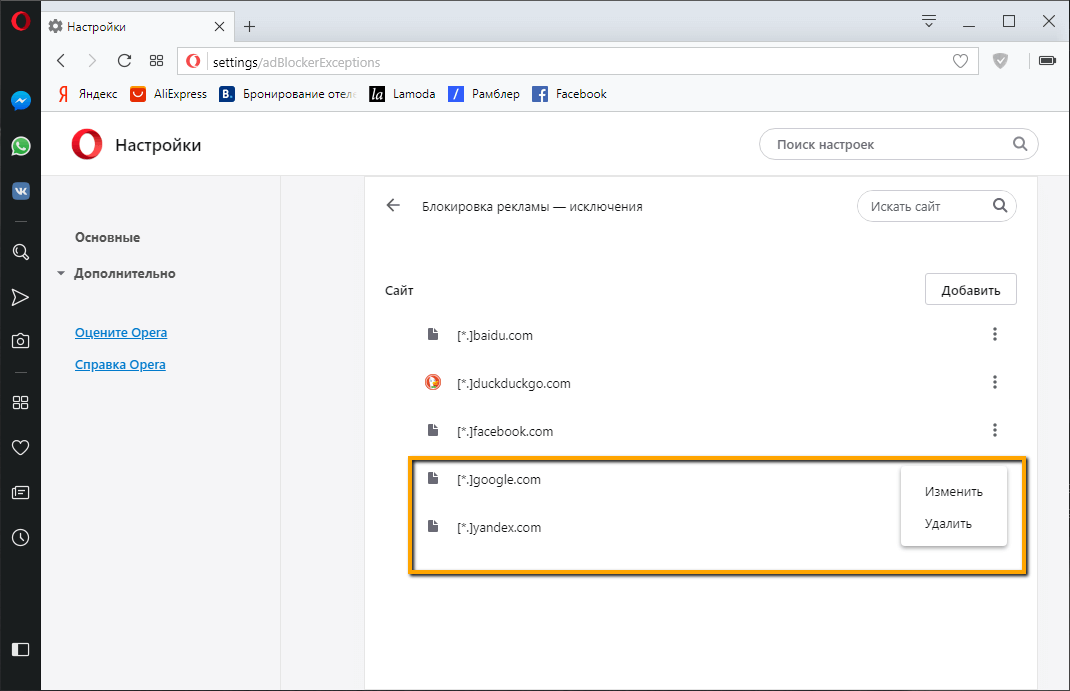Add page to bookmarks with heart icon
Viewport: 1070px width, 691px height.
tap(960, 61)
